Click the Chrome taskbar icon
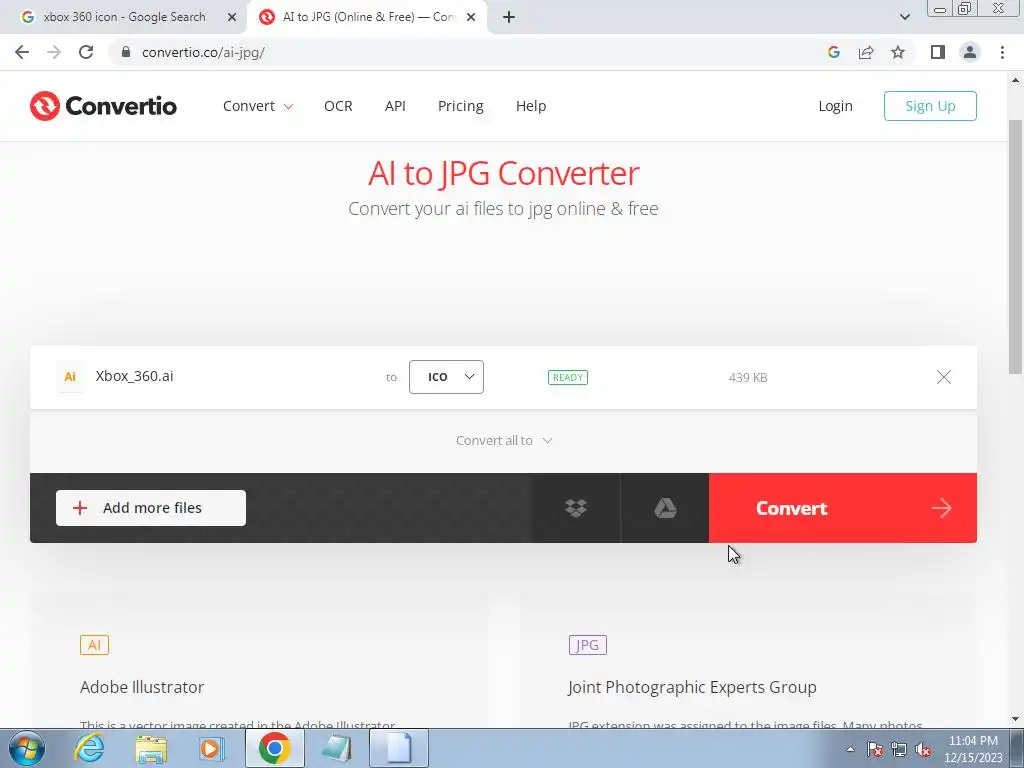Viewport: 1024px width, 768px height. [x=274, y=748]
